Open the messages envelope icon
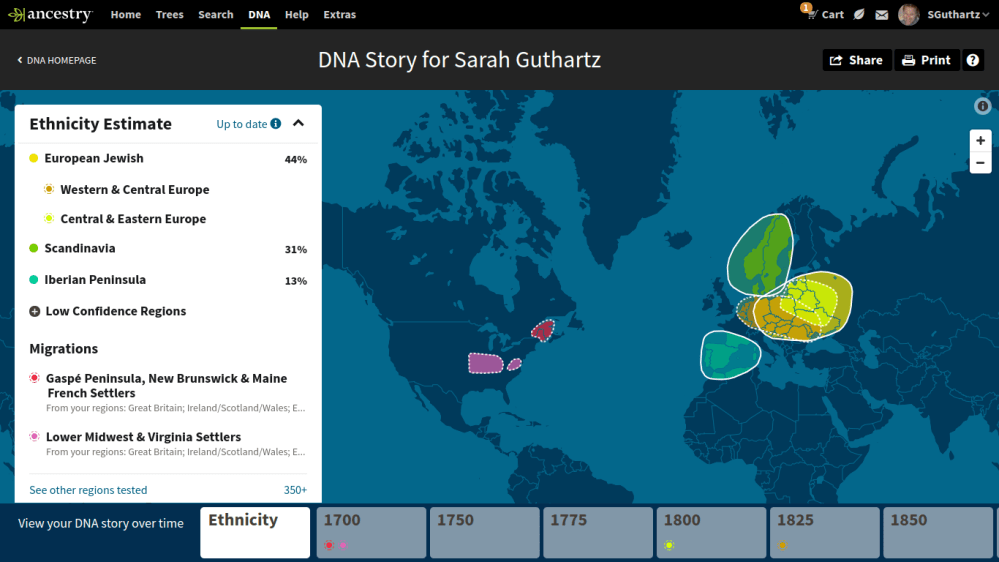This screenshot has height=562, width=999. 881,15
